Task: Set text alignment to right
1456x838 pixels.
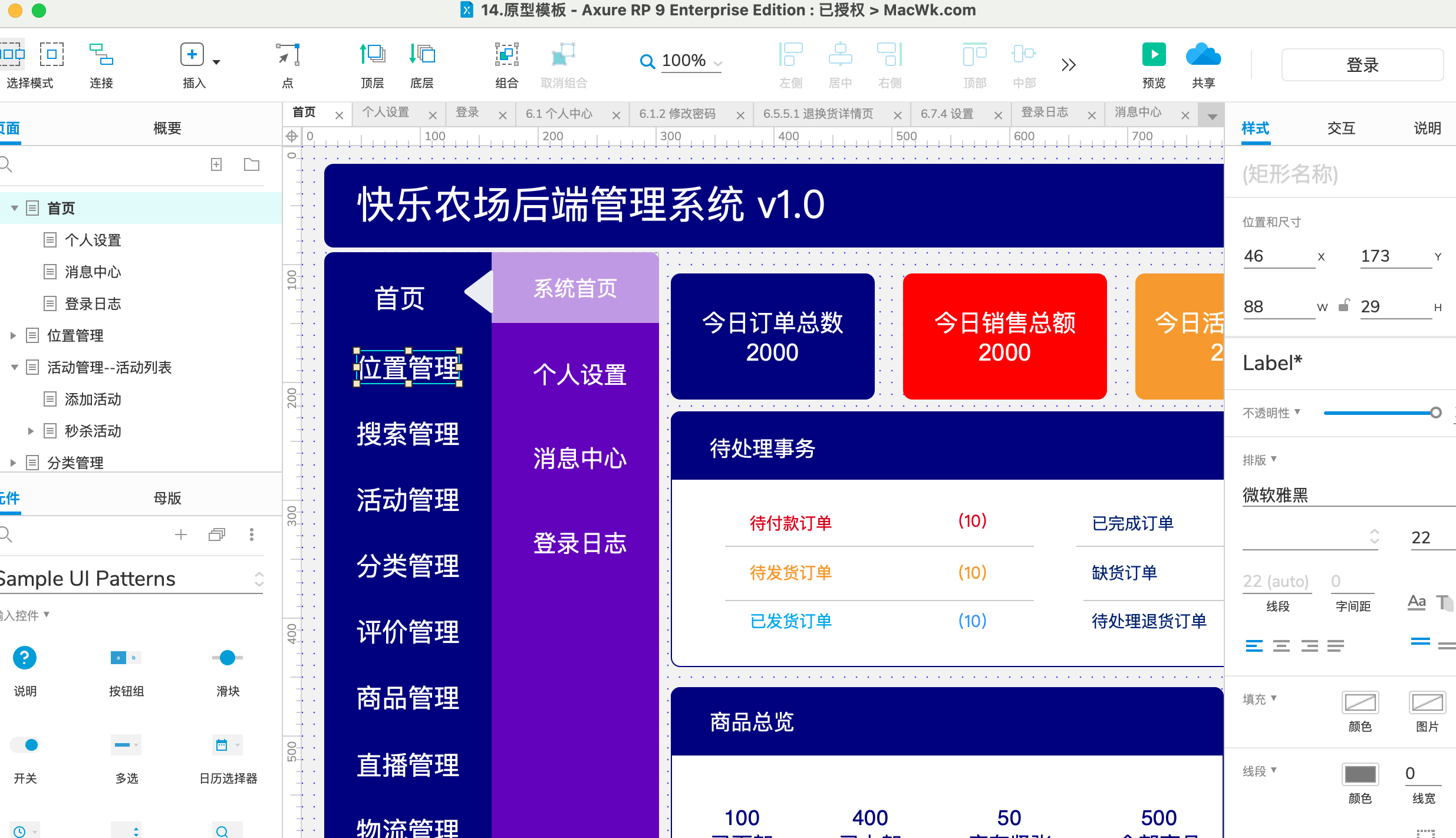Action: coord(1309,646)
